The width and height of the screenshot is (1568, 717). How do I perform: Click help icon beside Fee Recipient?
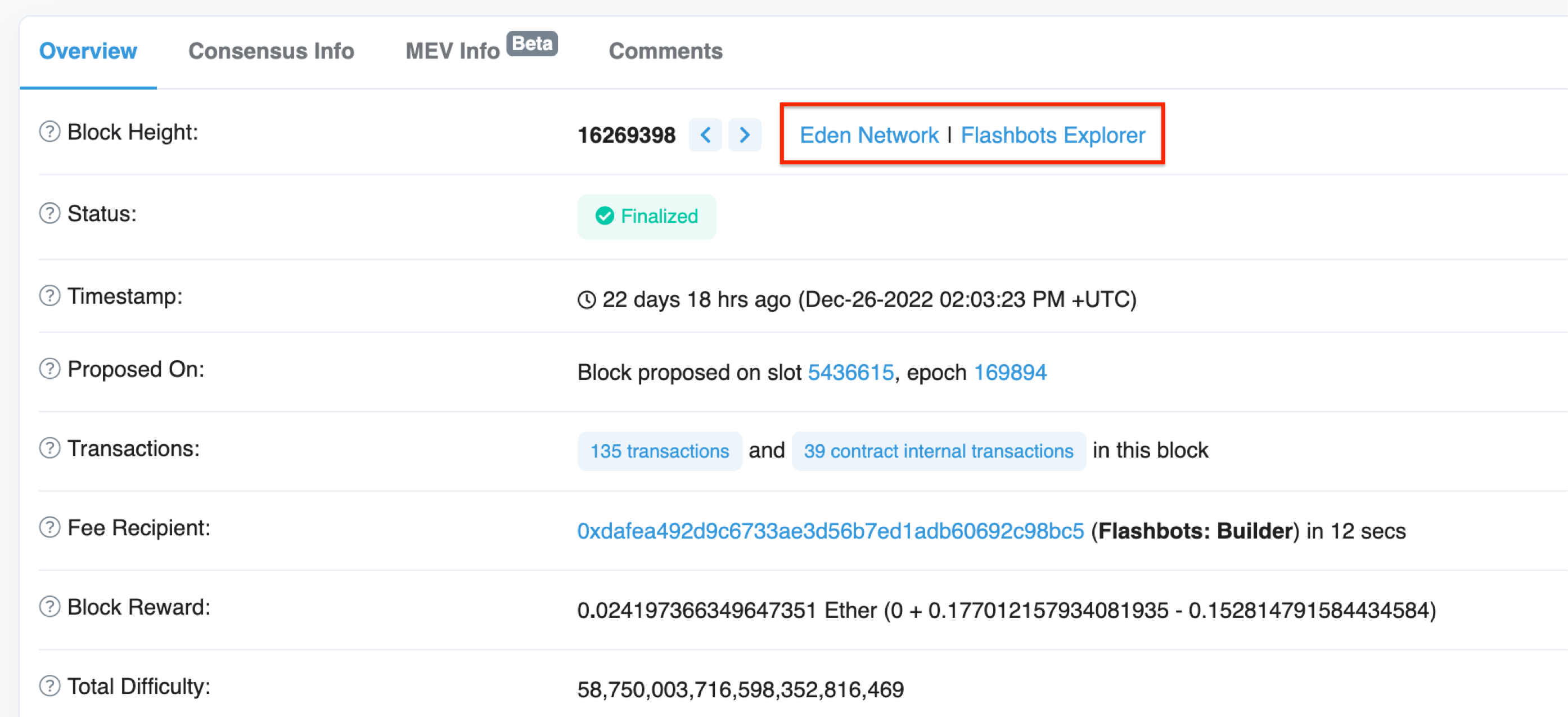[49, 527]
